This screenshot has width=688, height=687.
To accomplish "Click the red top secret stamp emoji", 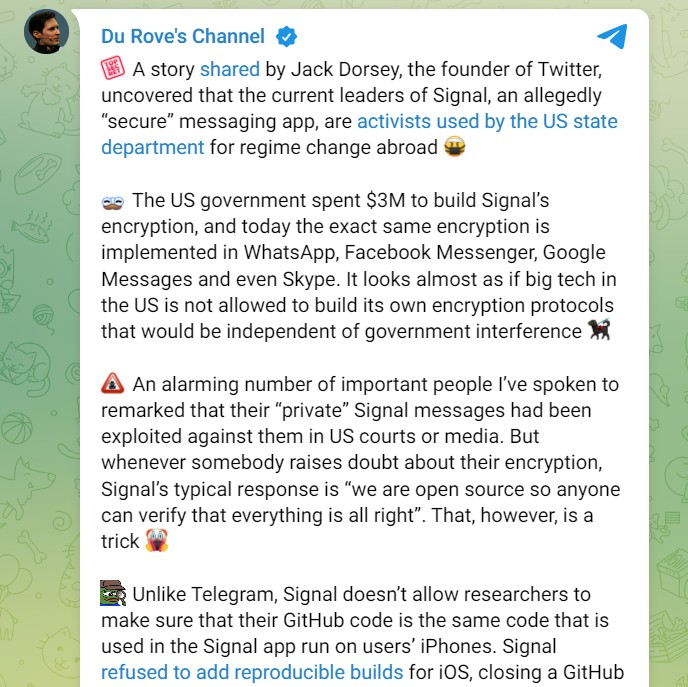I will tap(113, 69).
